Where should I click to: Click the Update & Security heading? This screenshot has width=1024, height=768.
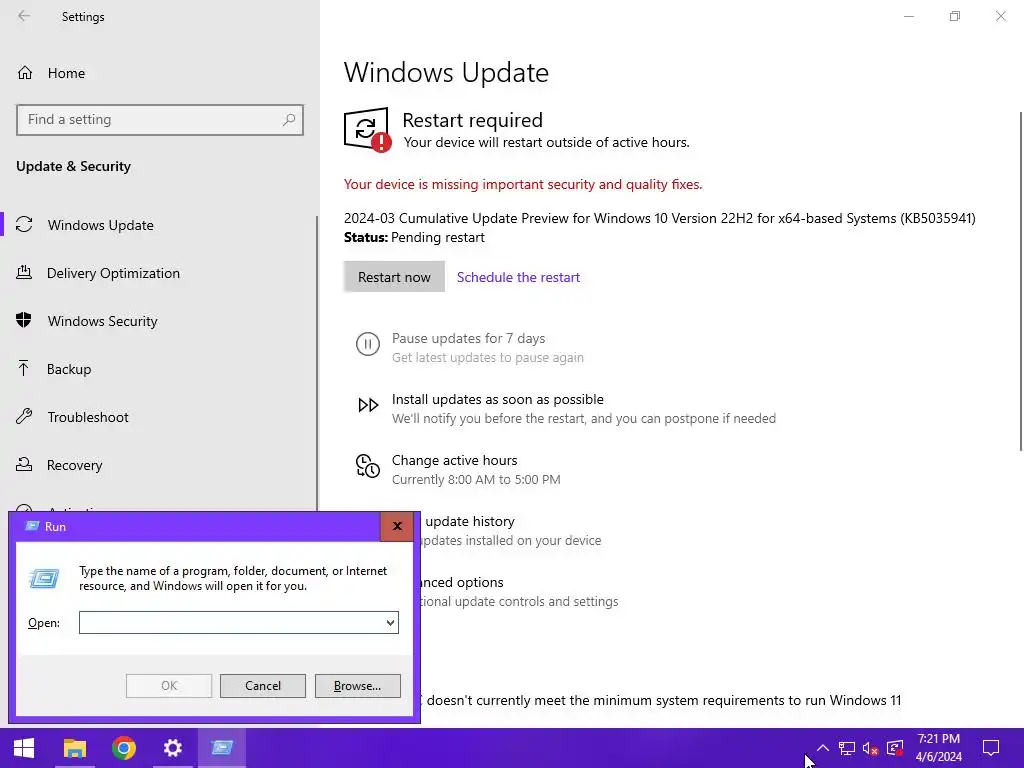73,166
